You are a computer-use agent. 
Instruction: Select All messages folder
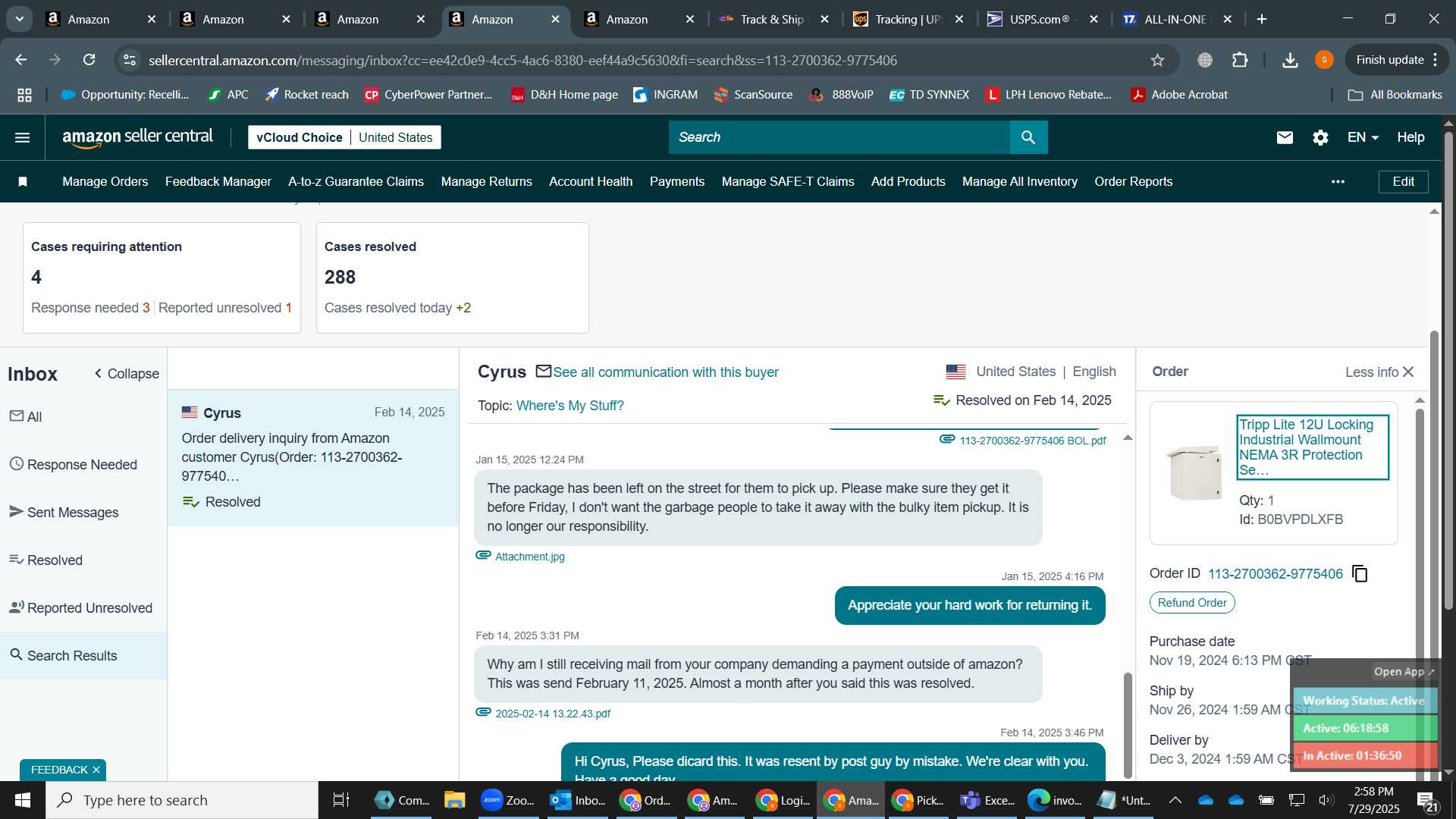coord(83,416)
